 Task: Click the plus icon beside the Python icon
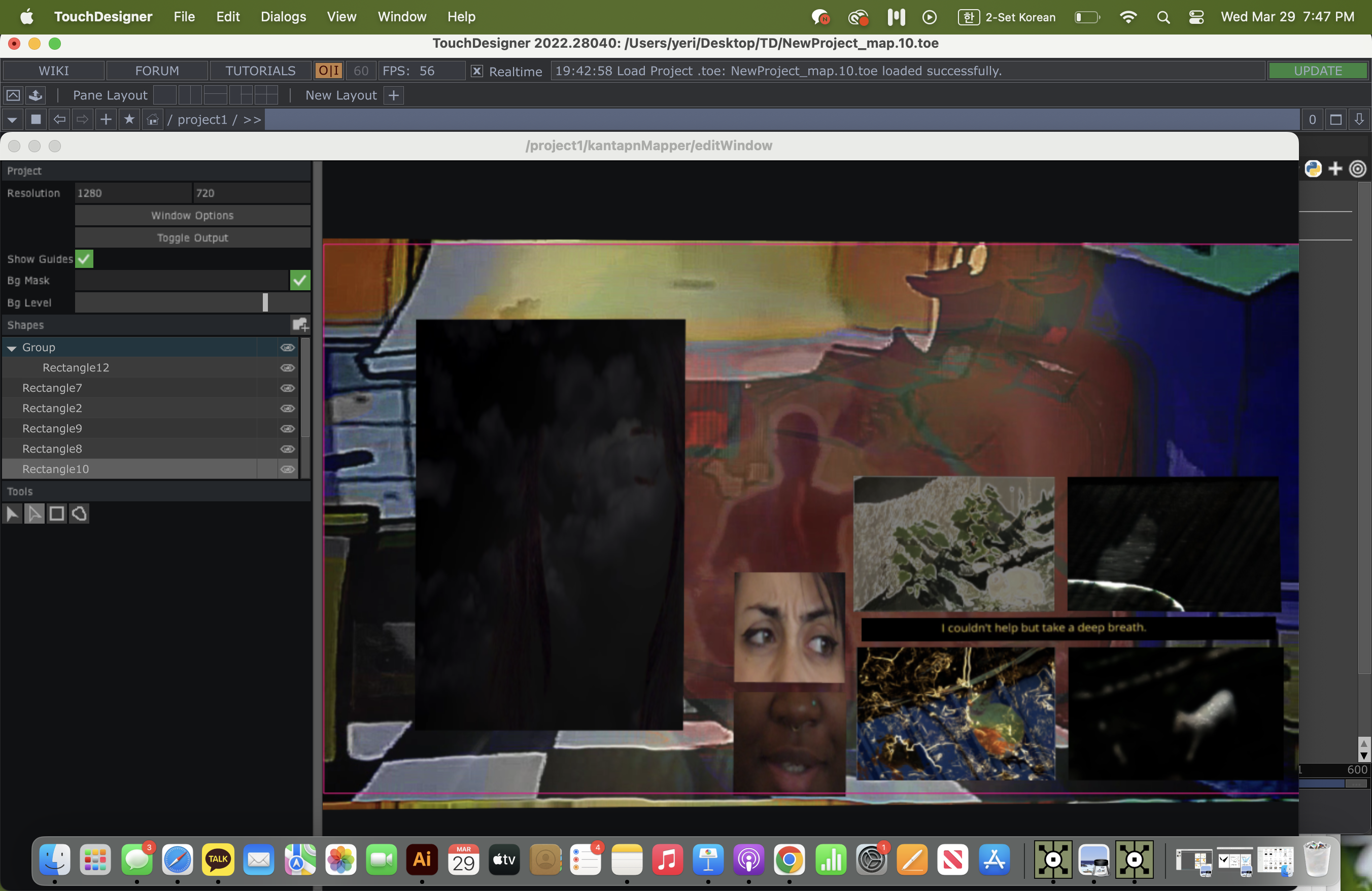point(1335,168)
